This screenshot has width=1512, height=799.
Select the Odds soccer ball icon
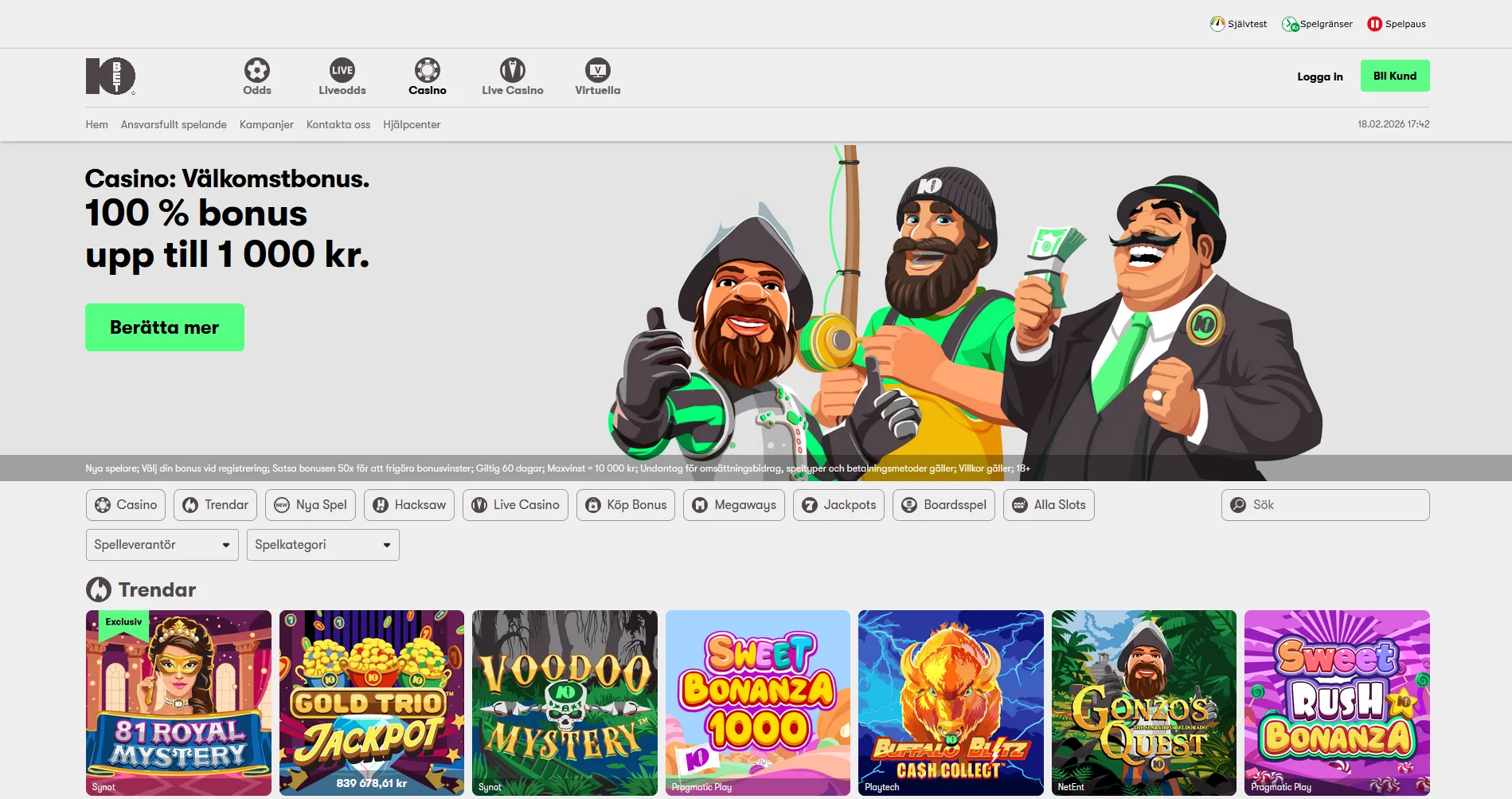(256, 70)
